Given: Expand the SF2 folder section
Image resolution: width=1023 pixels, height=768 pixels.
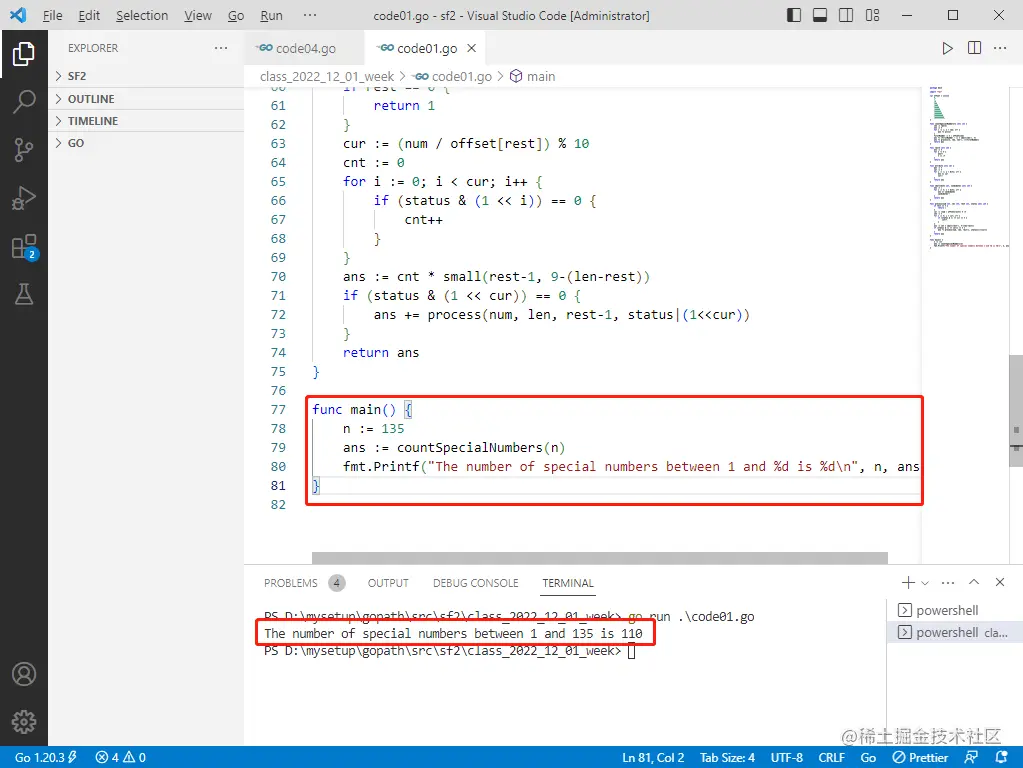Looking at the screenshot, I should (x=146, y=76).
